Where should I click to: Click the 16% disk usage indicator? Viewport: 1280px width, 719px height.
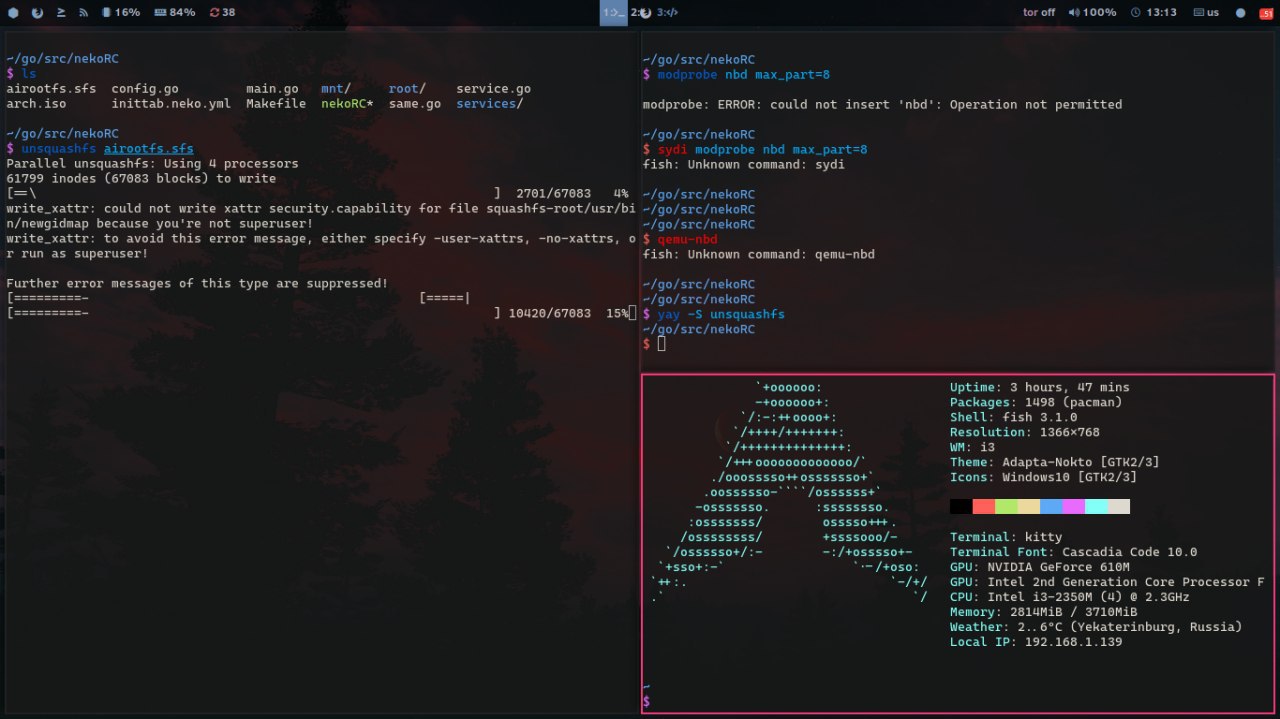[x=121, y=13]
